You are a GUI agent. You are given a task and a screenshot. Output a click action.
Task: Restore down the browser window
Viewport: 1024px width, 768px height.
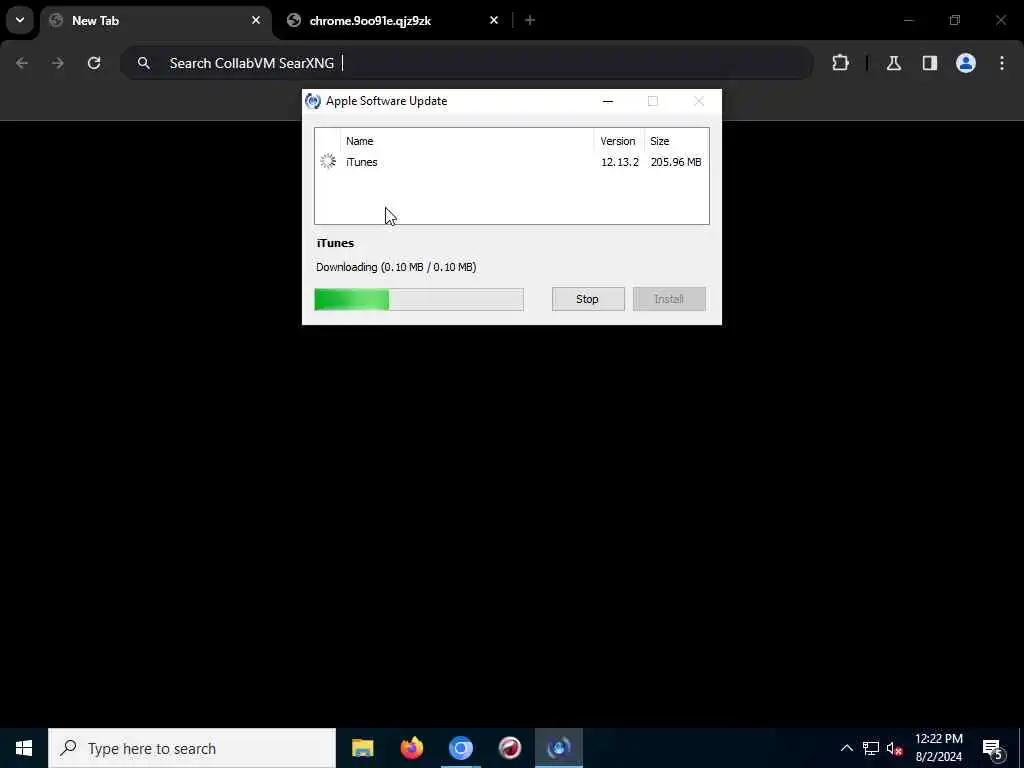point(955,20)
